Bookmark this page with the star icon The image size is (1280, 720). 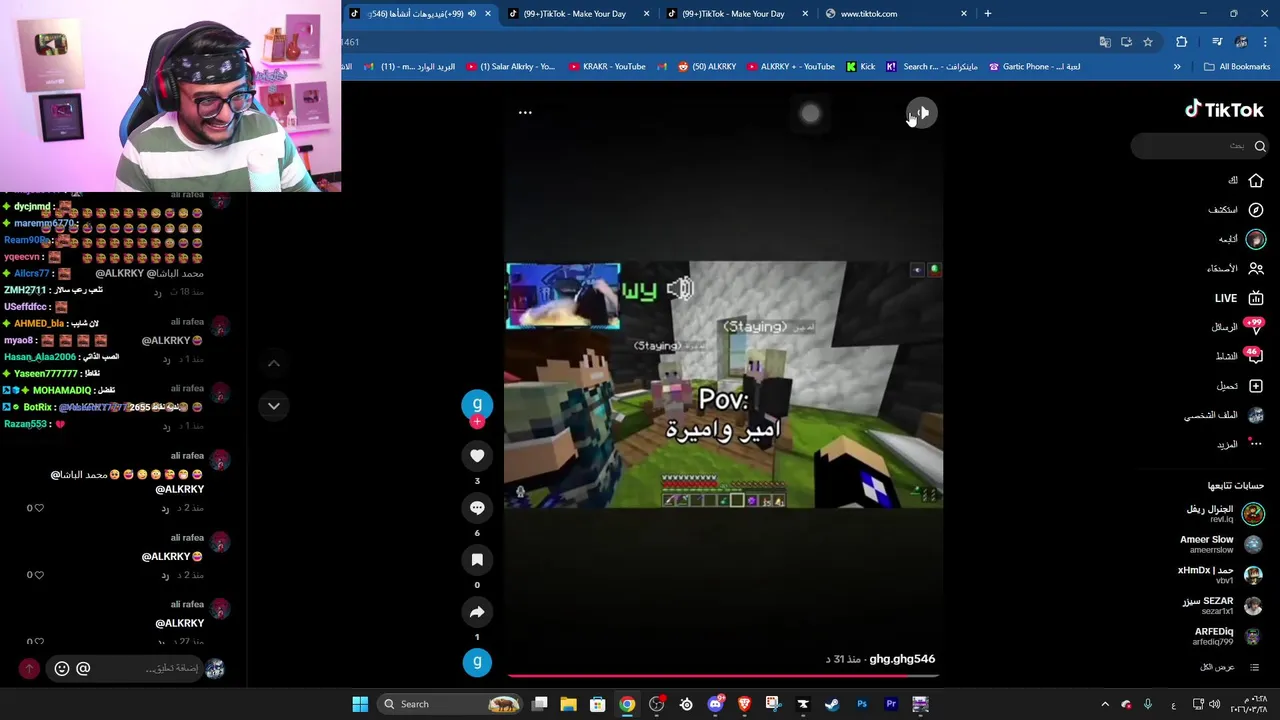[x=1148, y=42]
